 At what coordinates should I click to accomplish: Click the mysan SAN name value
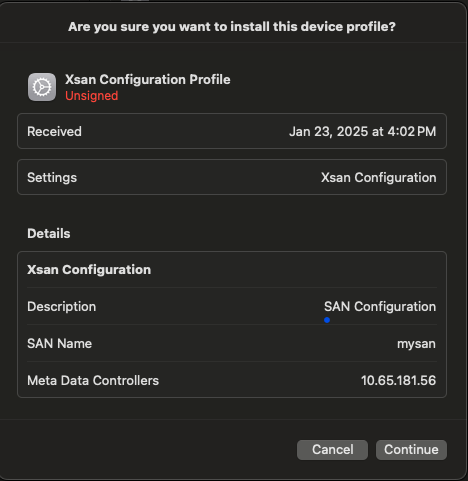[x=416, y=344]
